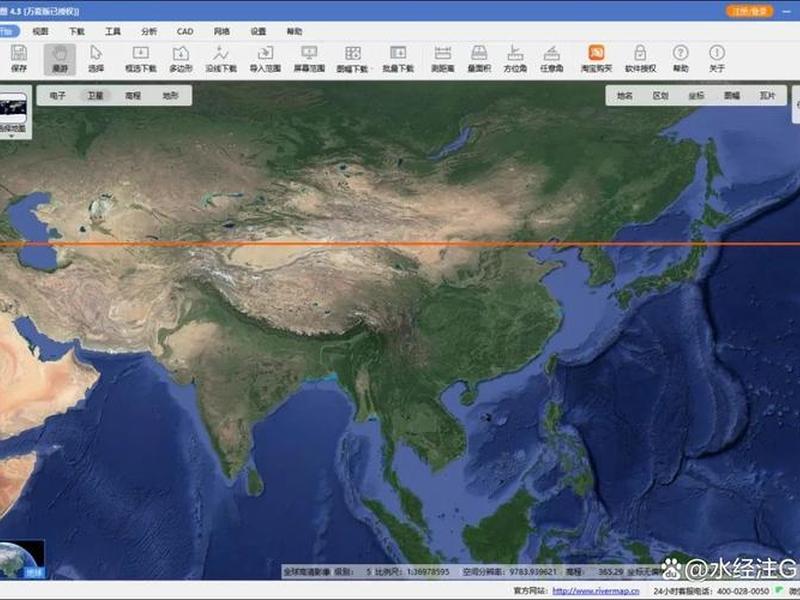
Task: Switch map to 高程 elevation layer
Action: (x=133, y=95)
